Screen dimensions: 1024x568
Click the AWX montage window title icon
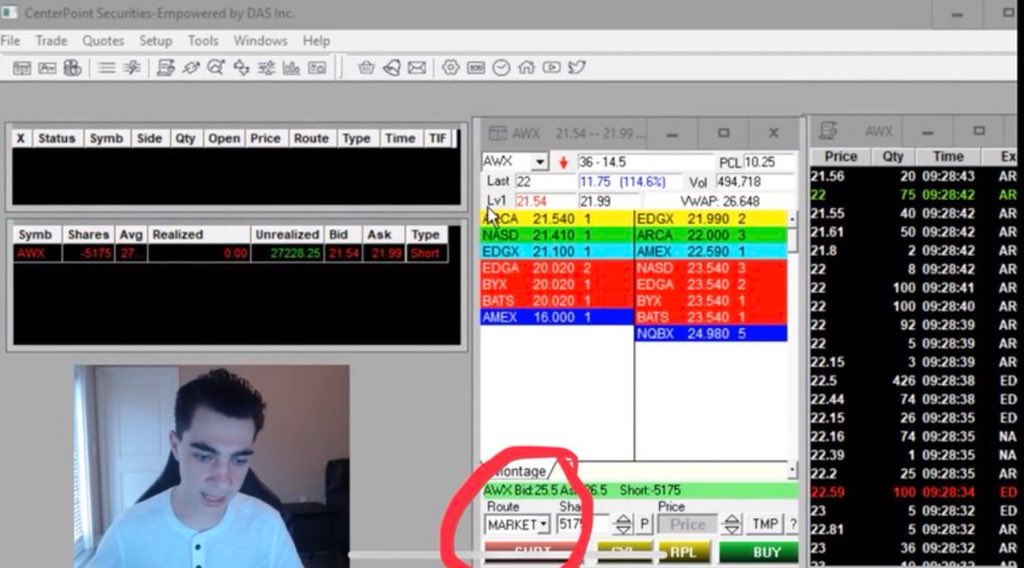498,133
